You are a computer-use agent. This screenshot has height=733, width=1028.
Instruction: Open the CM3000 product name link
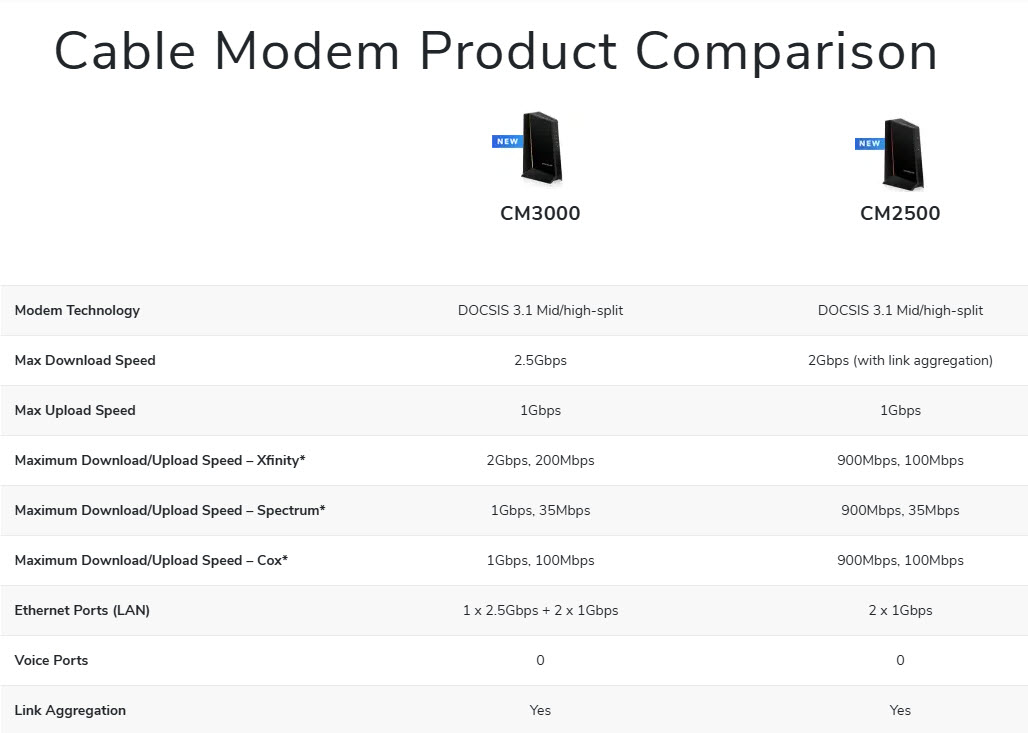coord(540,213)
